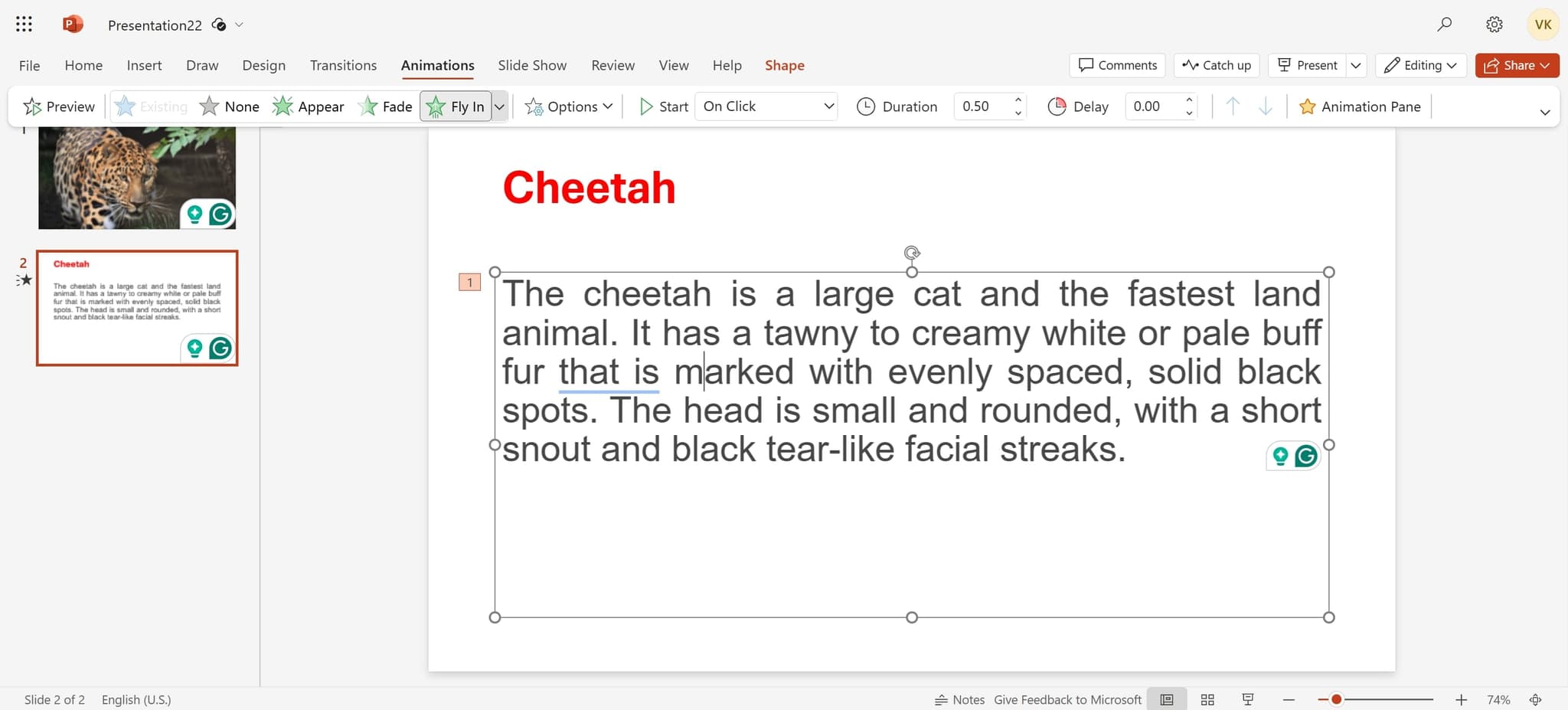Open settings gear icon
The height and width of the screenshot is (710, 1568).
(1494, 25)
